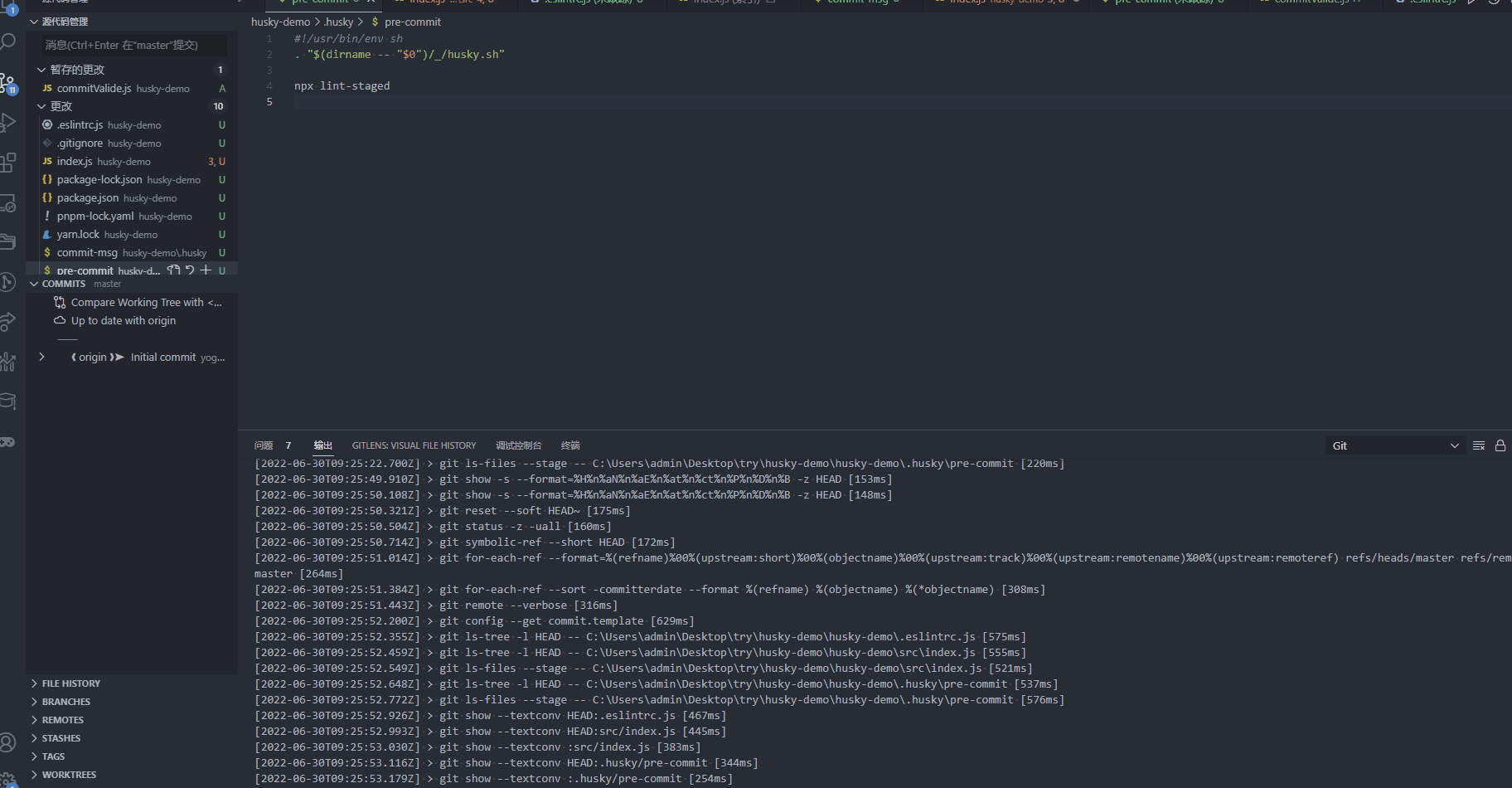Clear the output panel with the list icon
Screen dimensions: 1512x788
tap(1479, 445)
